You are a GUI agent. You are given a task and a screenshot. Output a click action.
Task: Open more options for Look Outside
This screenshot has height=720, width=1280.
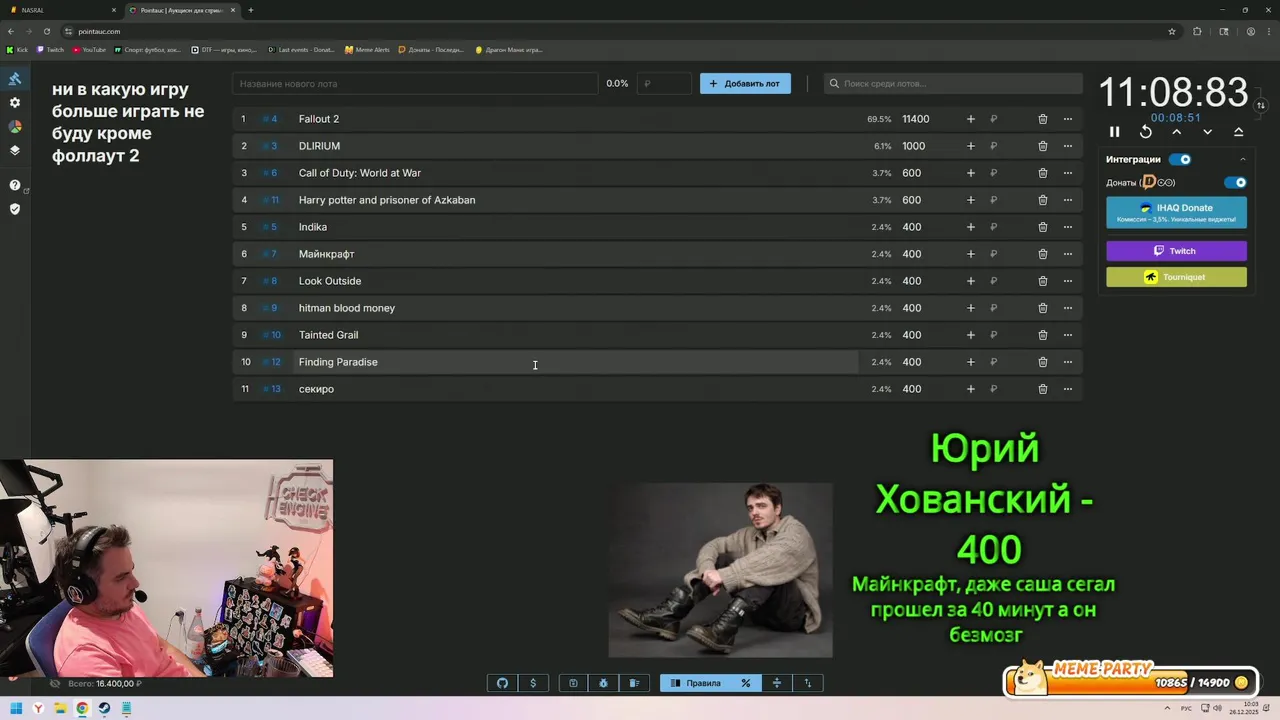coord(1068,281)
